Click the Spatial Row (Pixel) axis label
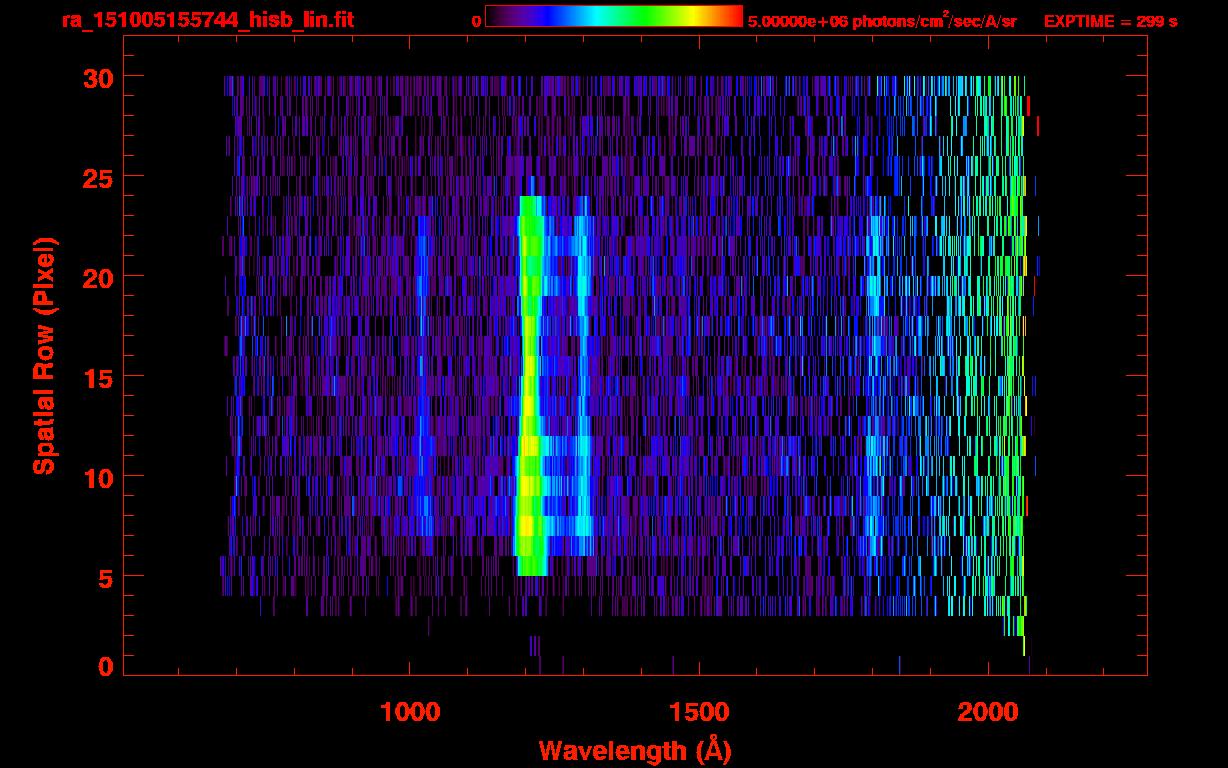 [x=43, y=355]
